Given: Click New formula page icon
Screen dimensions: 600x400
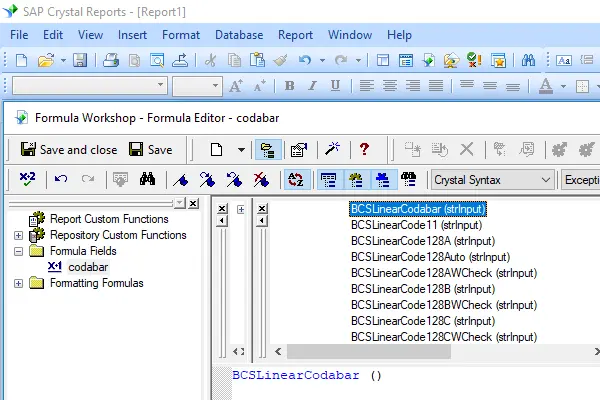Looking at the screenshot, I should (217, 149).
